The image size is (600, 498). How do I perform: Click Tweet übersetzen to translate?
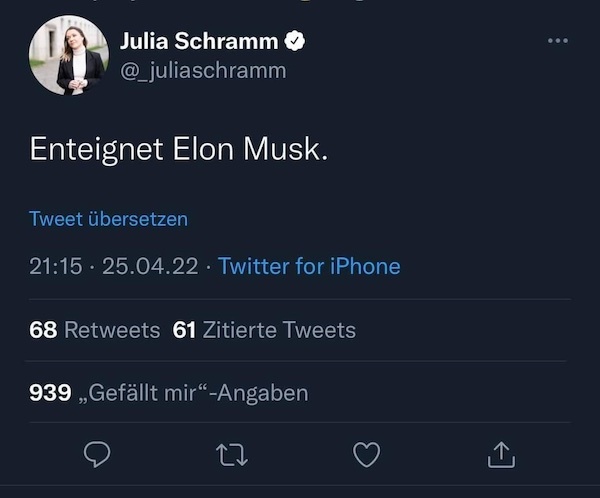click(x=108, y=218)
